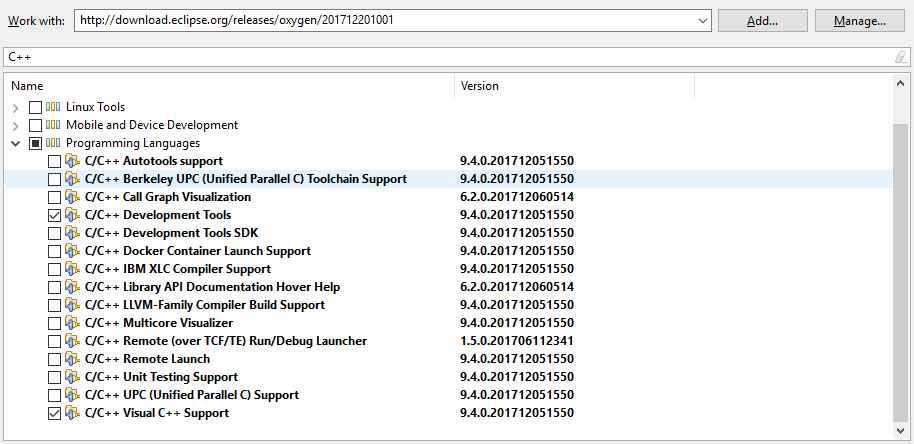Check C/C++ Unit Testing Support checkbox

tap(54, 378)
